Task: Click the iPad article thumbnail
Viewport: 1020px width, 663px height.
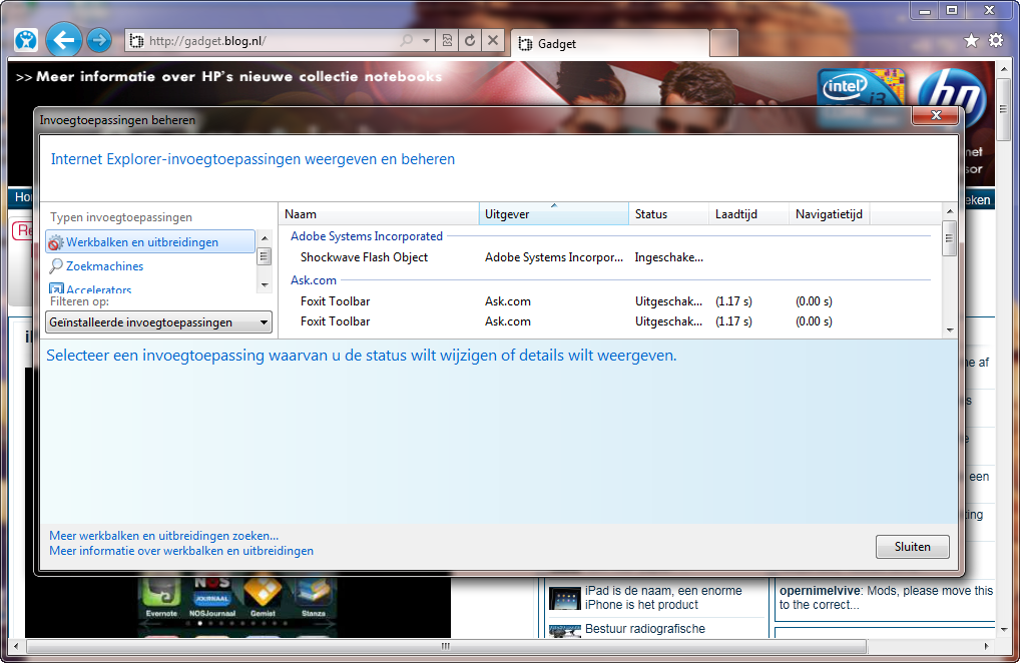Action: (x=565, y=599)
